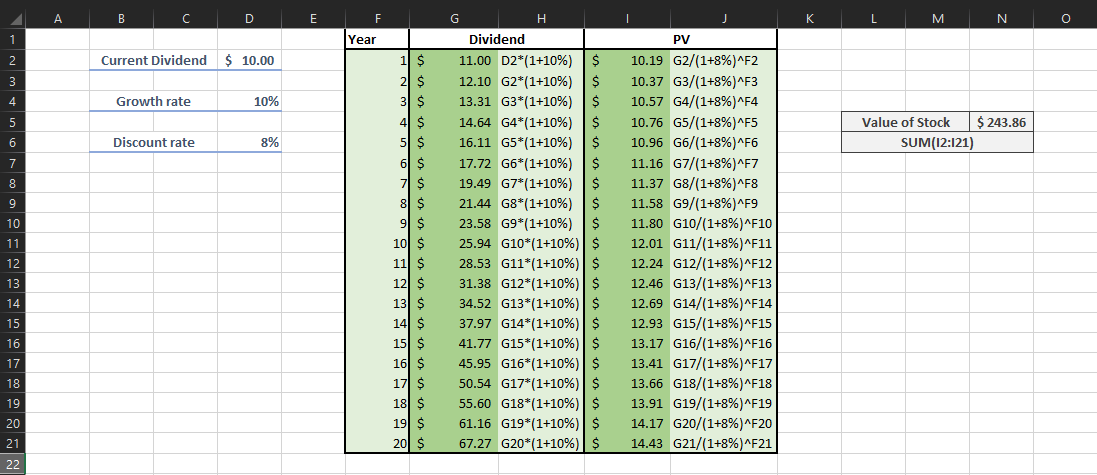Image resolution: width=1097 pixels, height=475 pixels.
Task: Select the column G header
Action: (x=455, y=18)
